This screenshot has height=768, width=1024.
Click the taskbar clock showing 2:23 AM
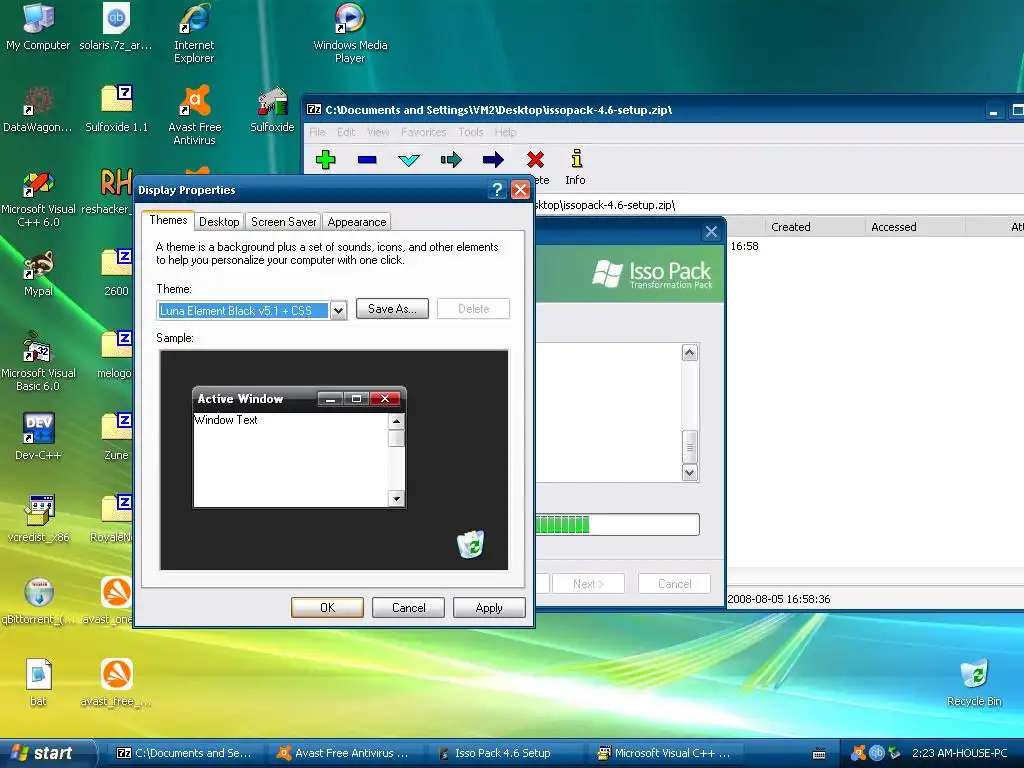click(x=959, y=753)
